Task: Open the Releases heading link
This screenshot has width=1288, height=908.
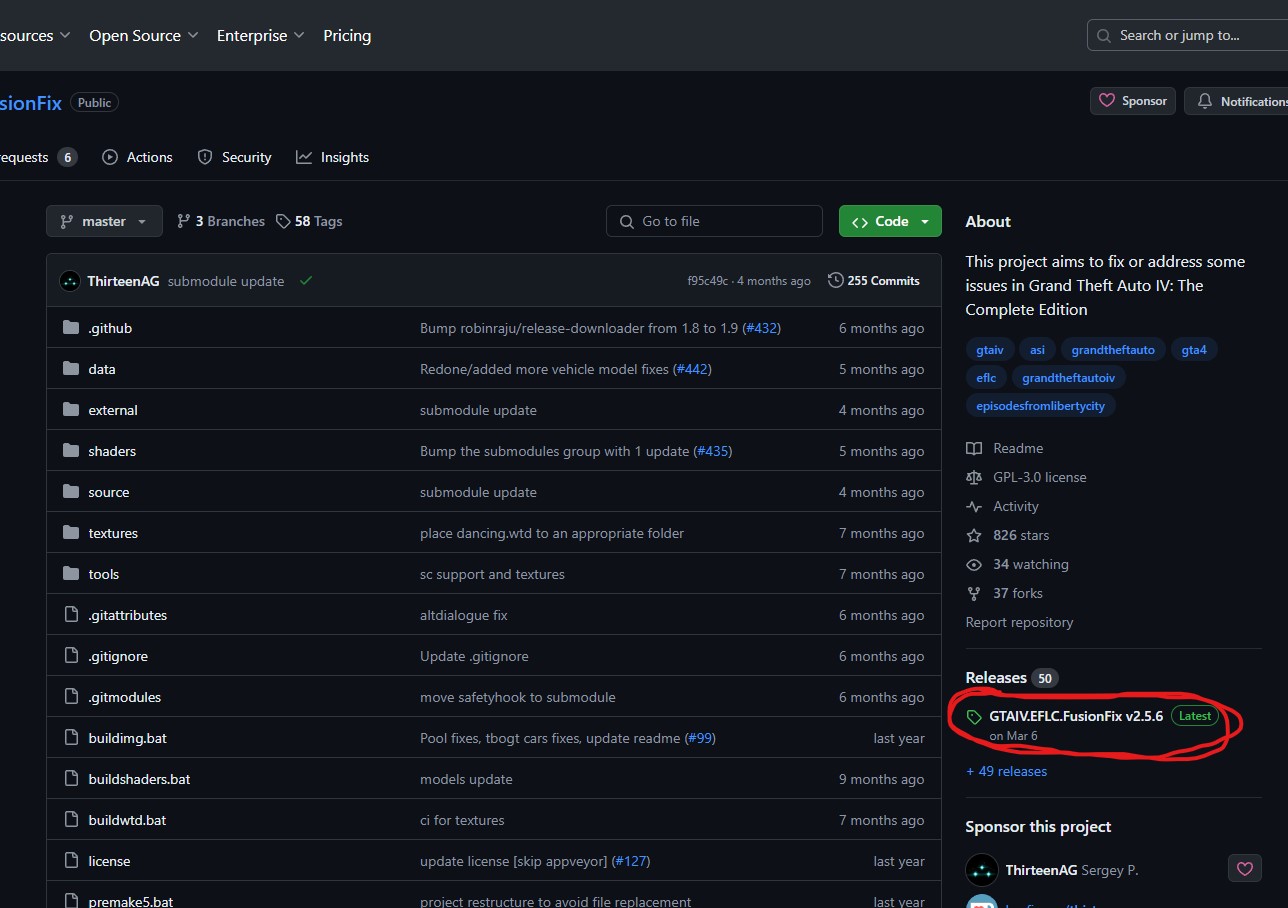Action: (x=996, y=677)
